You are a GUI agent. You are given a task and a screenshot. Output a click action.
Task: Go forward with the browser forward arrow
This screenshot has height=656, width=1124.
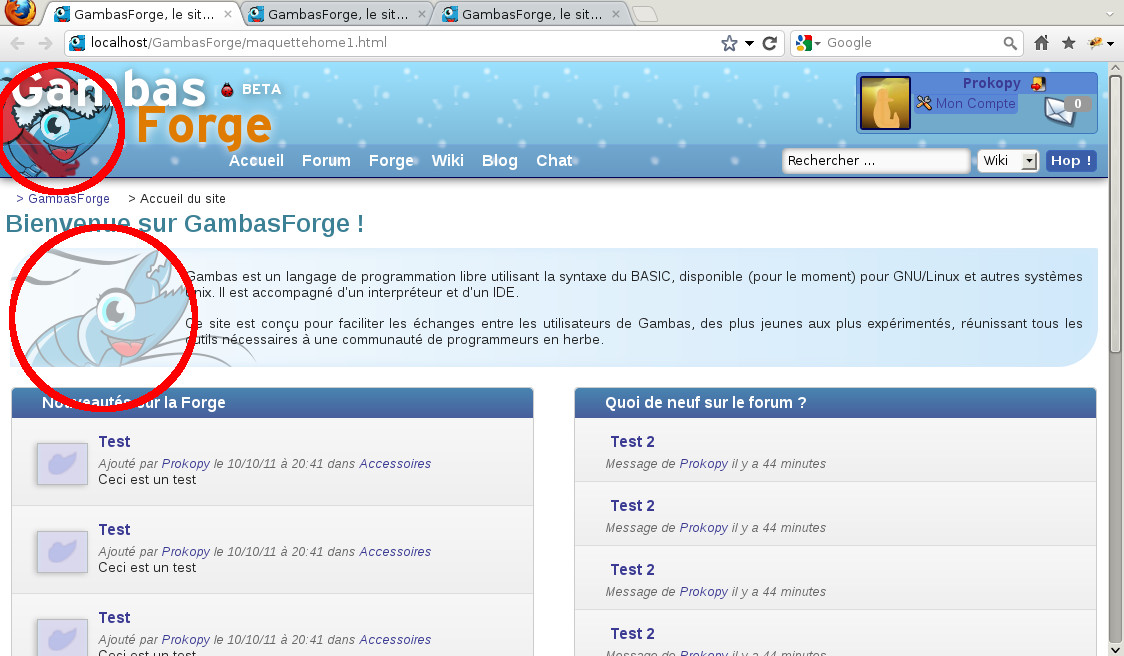pos(45,43)
